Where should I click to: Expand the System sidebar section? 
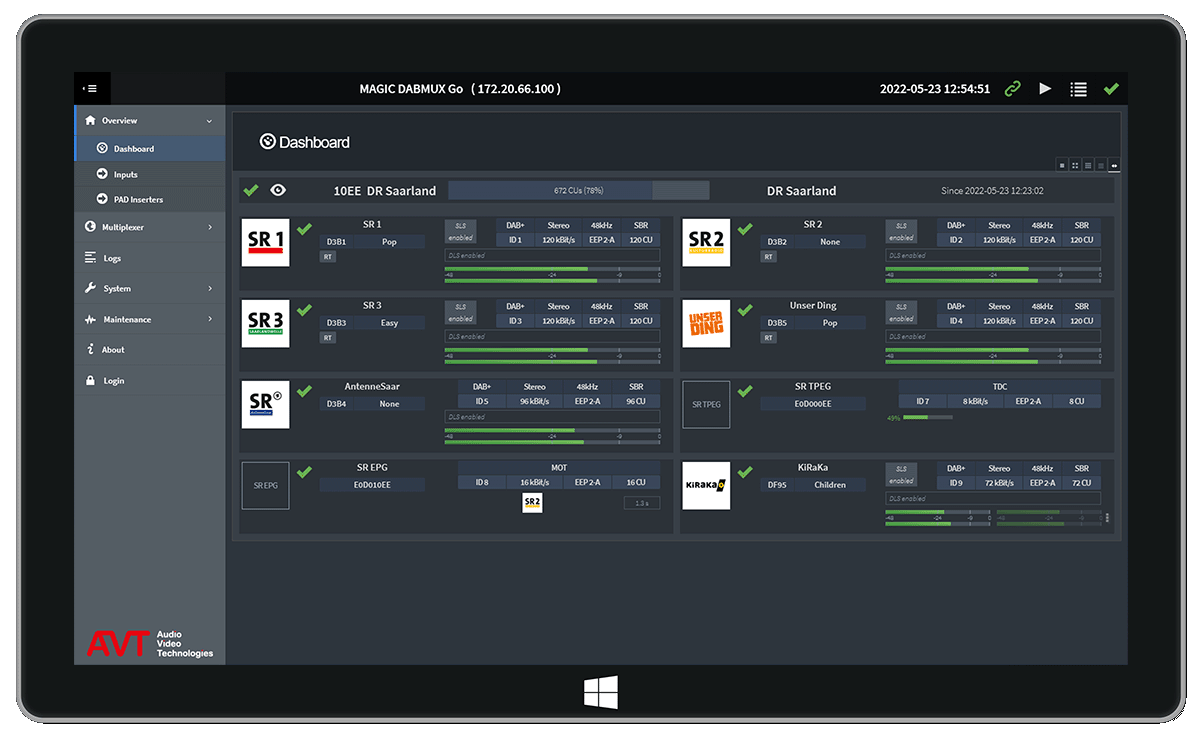tap(149, 288)
